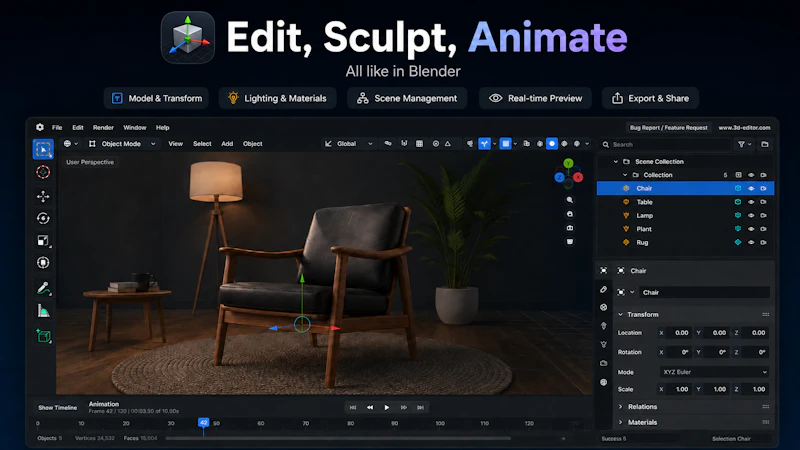Open the Window menu

[135, 128]
